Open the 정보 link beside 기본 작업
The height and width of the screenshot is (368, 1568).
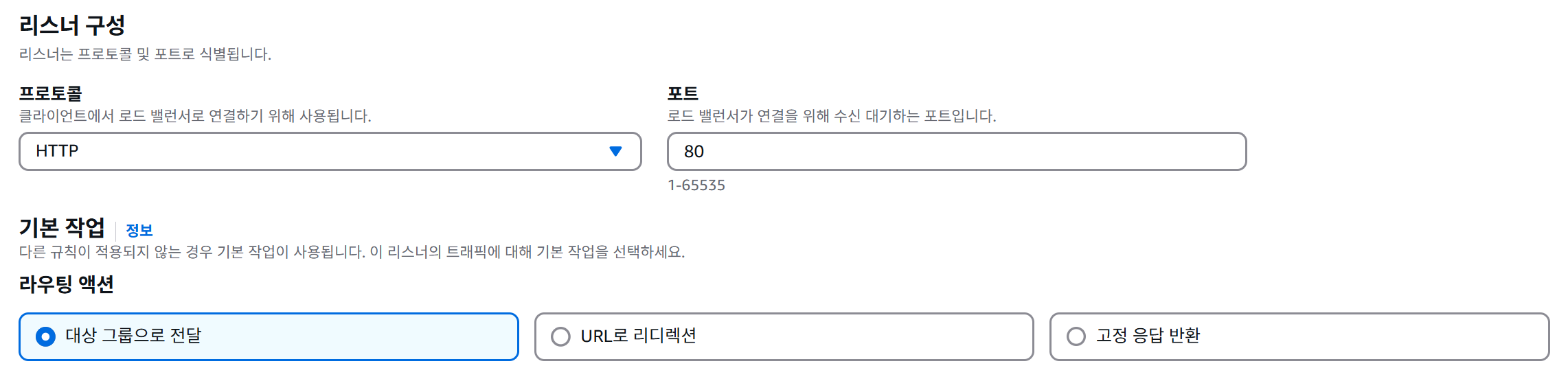pyautogui.click(x=139, y=230)
